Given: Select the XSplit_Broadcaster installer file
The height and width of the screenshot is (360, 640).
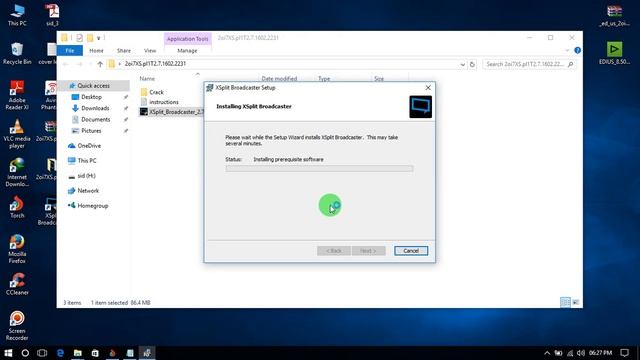Looking at the screenshot, I should click(171, 112).
